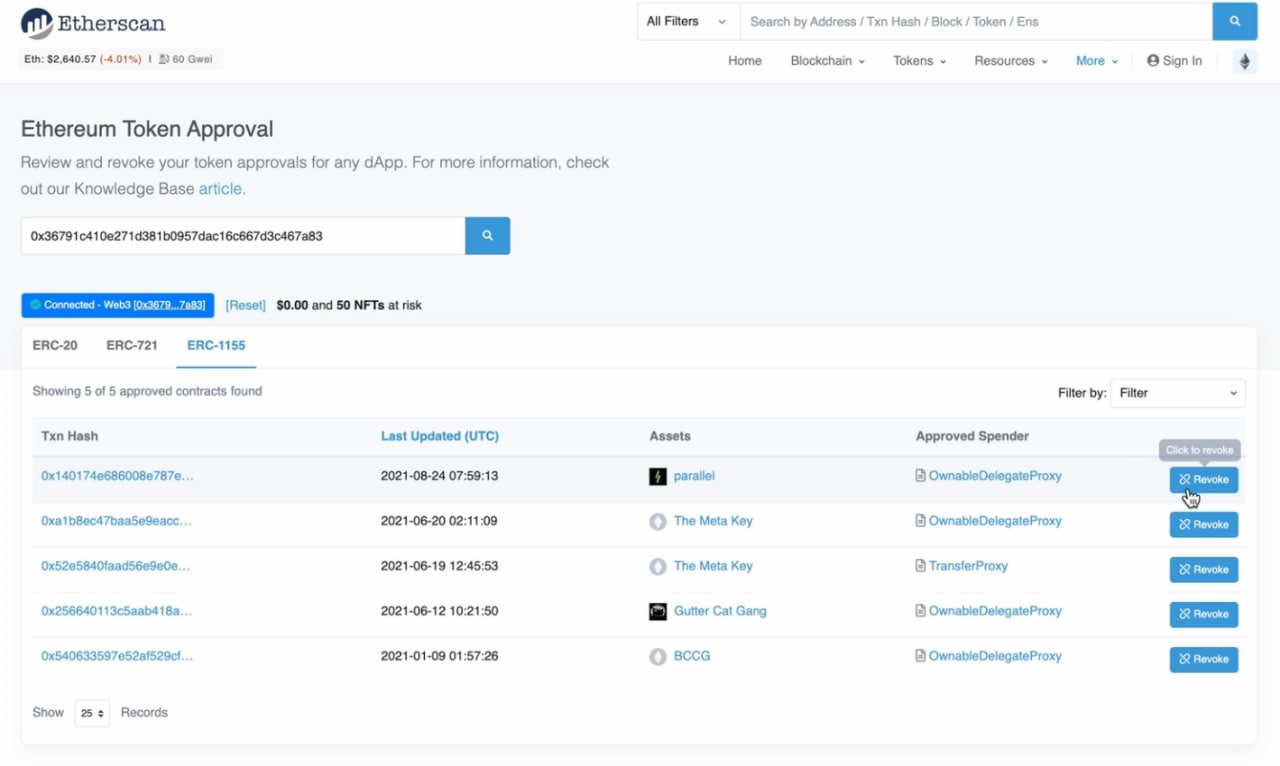Open the More navigation menu
Image resolution: width=1280 pixels, height=766 pixels.
(1096, 61)
